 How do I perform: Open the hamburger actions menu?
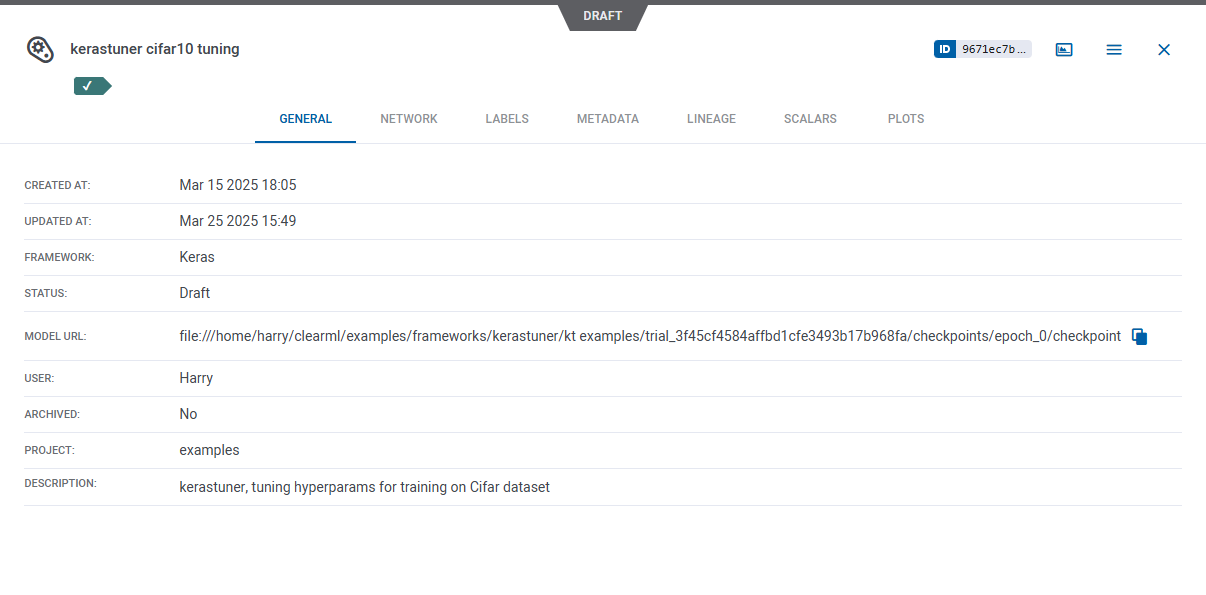[x=1114, y=49]
